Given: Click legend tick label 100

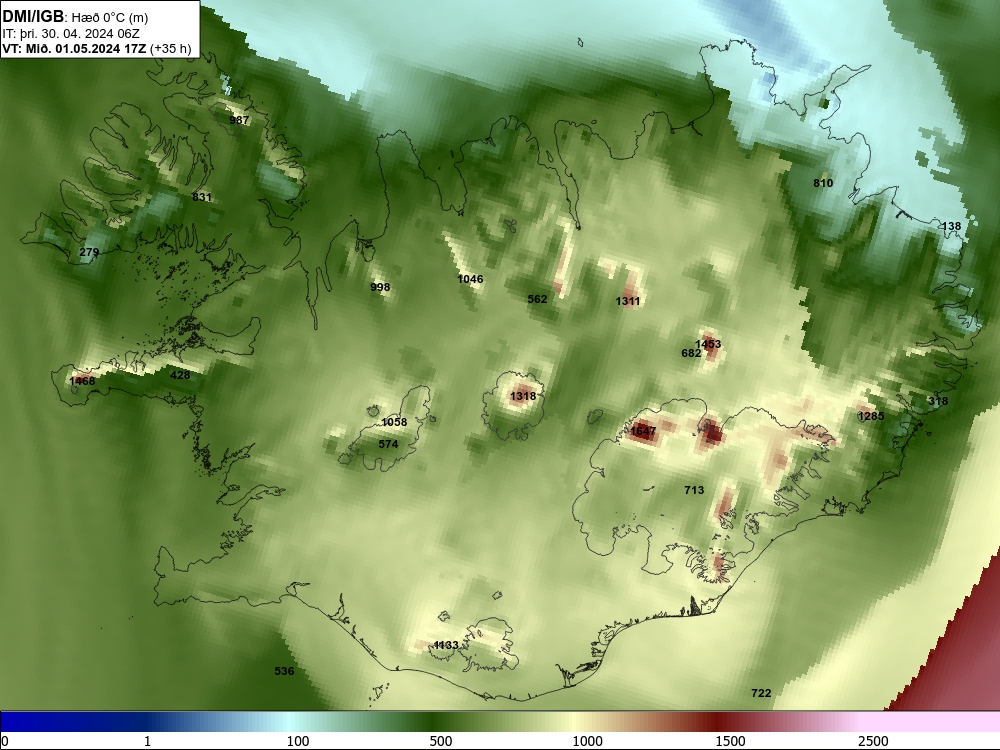Looking at the screenshot, I should click(298, 741).
